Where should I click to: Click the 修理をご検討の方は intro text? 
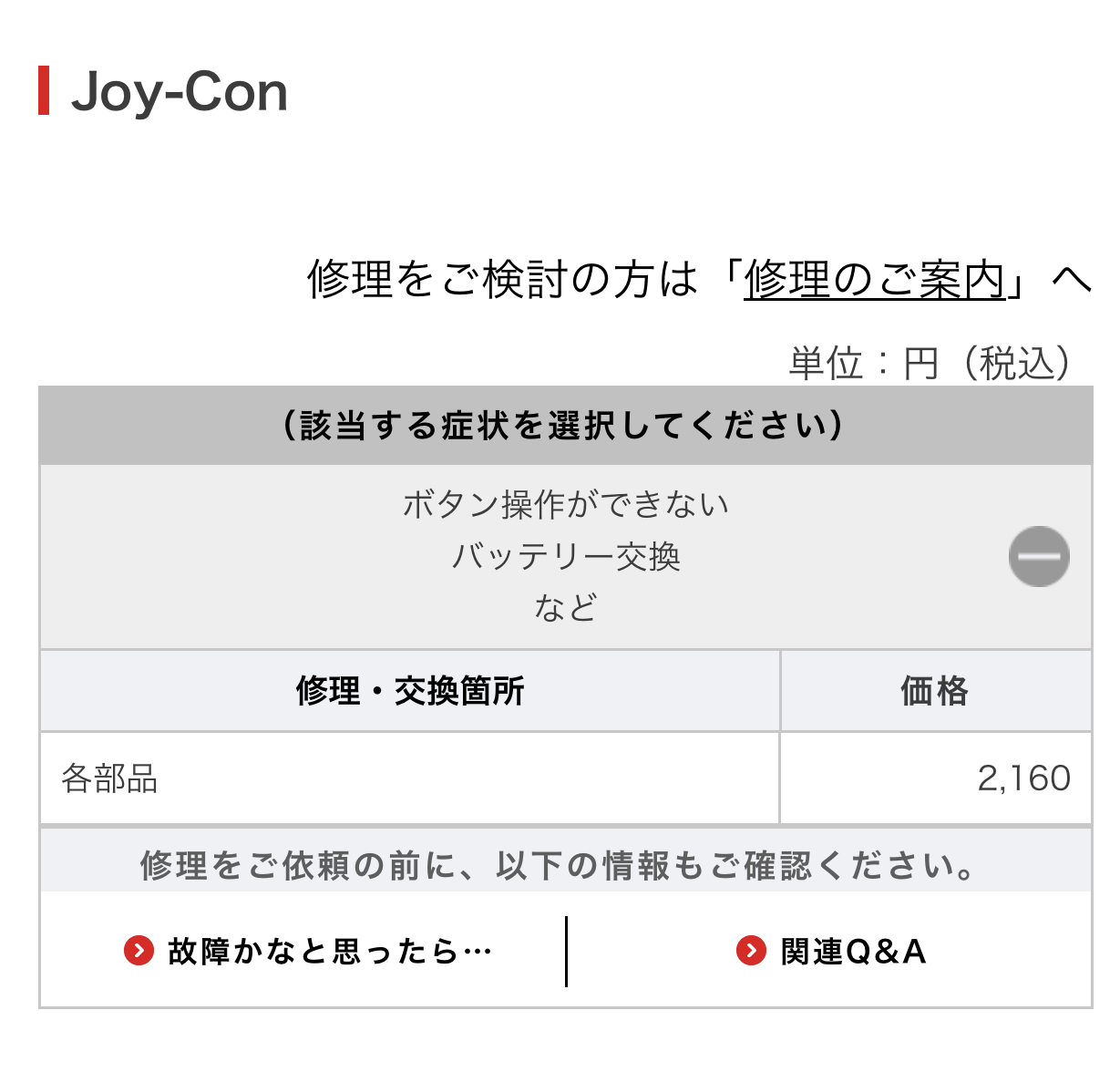503,280
